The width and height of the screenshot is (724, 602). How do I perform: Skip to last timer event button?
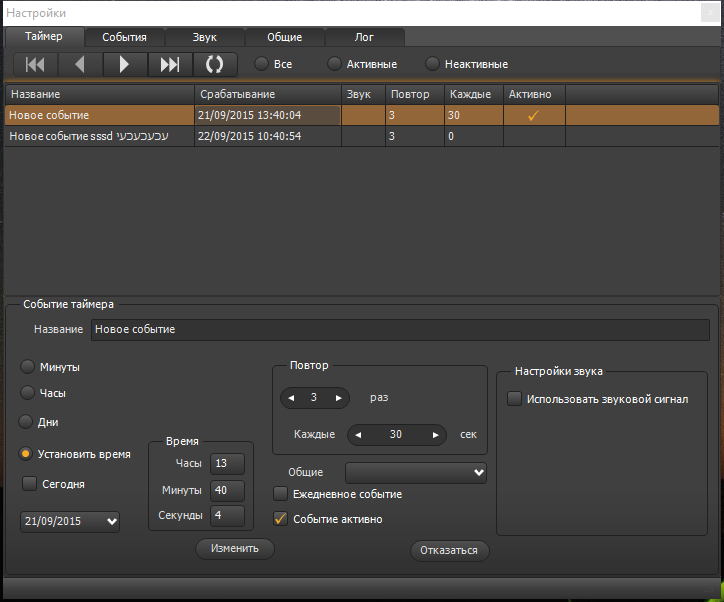coord(170,65)
